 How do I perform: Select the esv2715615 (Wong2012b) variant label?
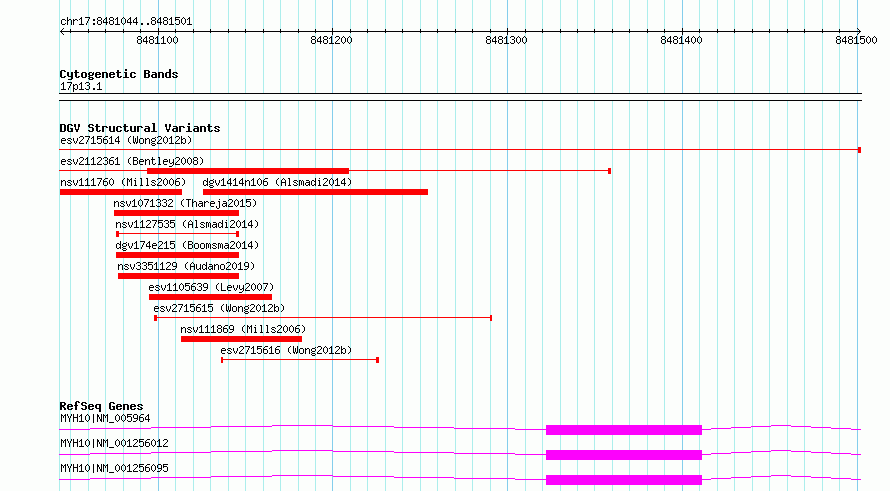pos(219,308)
